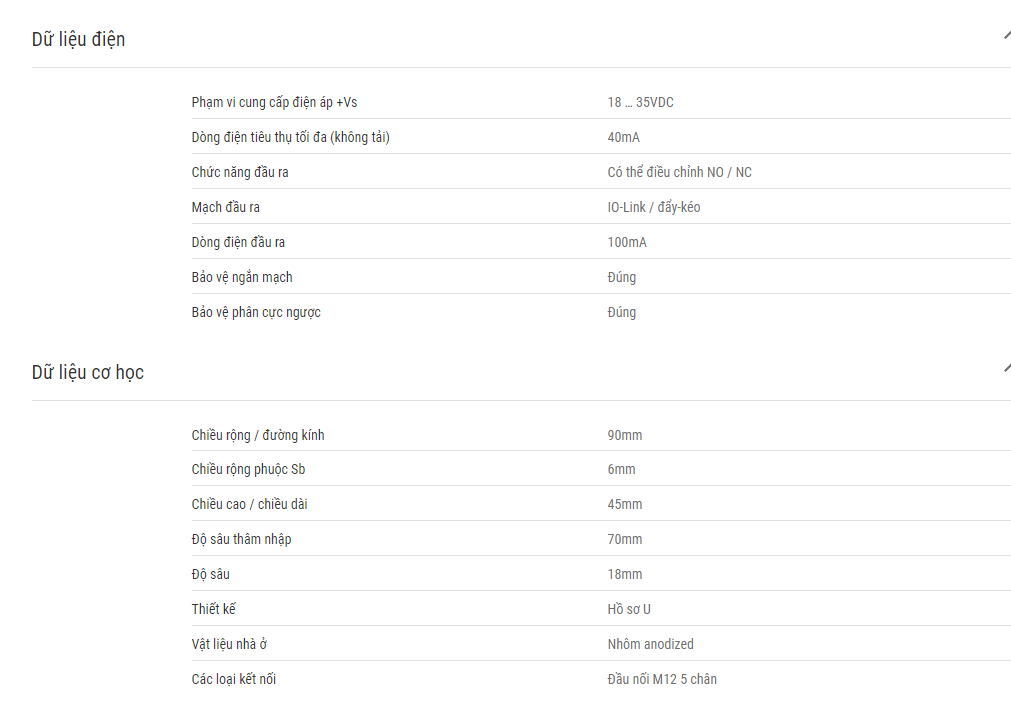This screenshot has height=711, width=1011.
Task: Select the IO-Link / đẩy-kéo value
Action: (x=654, y=207)
